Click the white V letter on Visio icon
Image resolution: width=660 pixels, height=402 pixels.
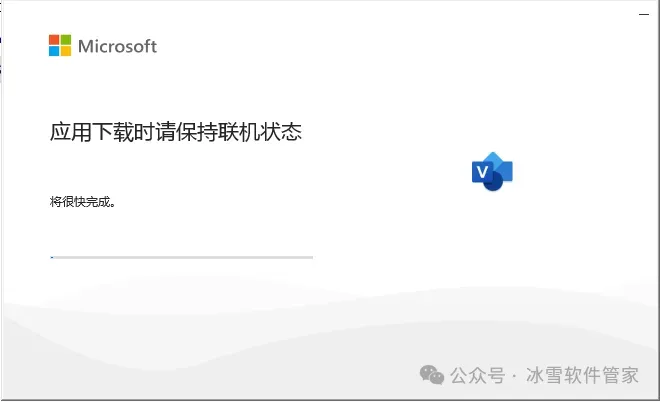point(482,172)
